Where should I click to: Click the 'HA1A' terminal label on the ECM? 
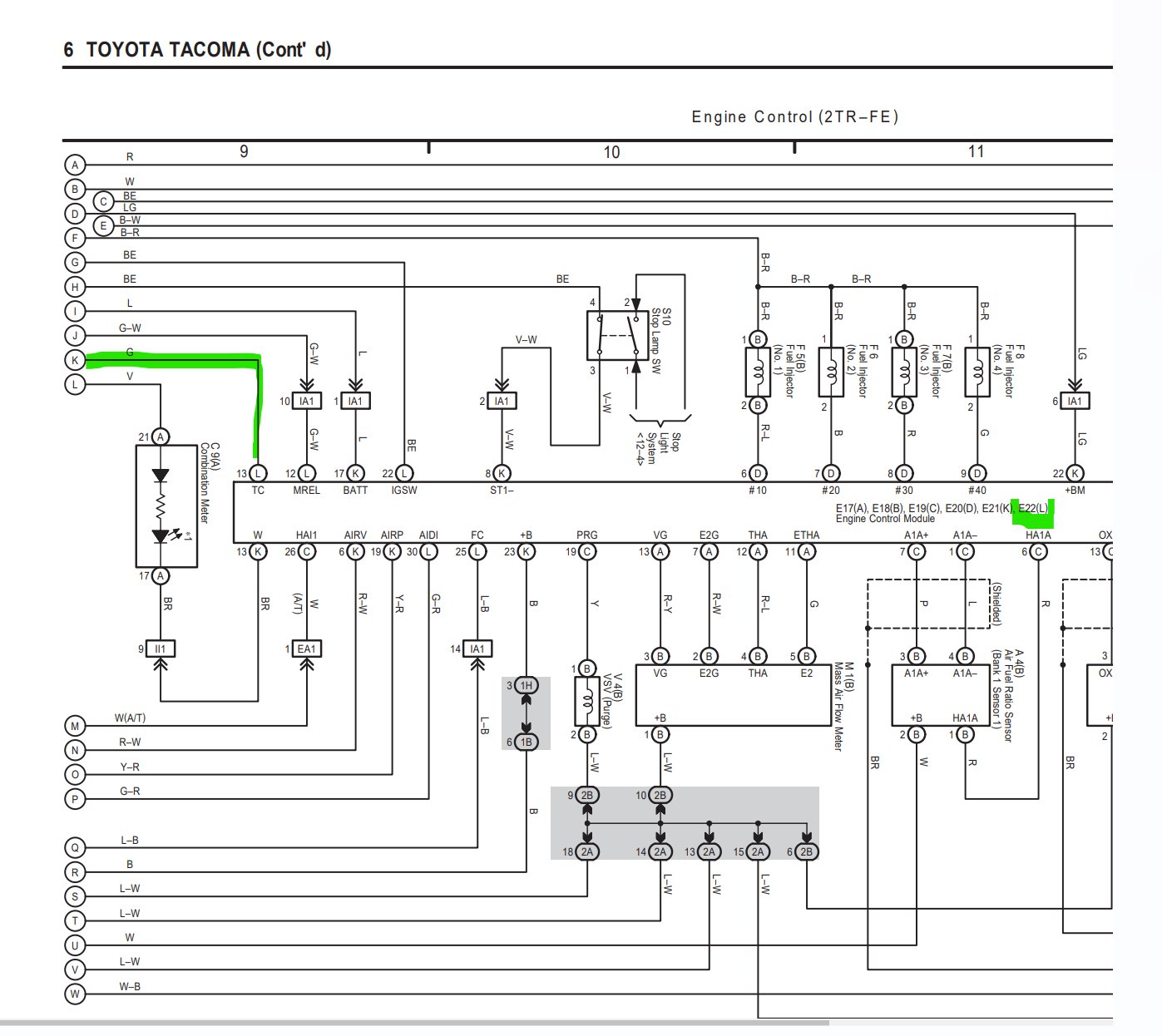pos(1038,535)
